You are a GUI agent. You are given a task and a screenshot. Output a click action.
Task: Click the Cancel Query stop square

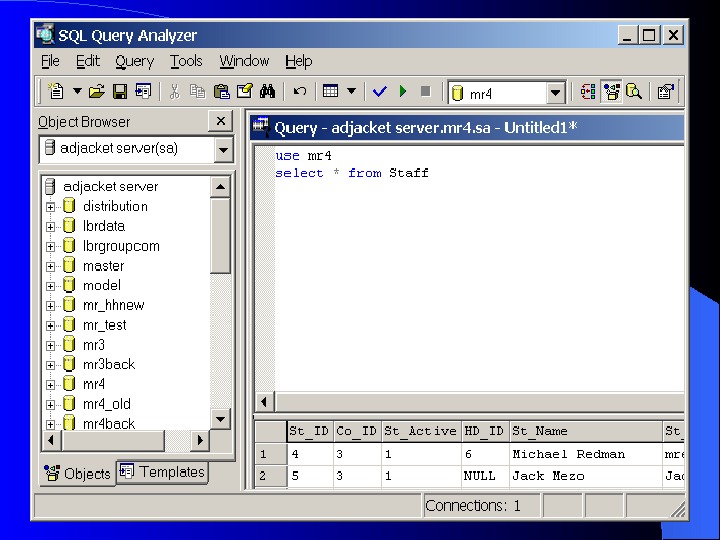click(x=426, y=91)
